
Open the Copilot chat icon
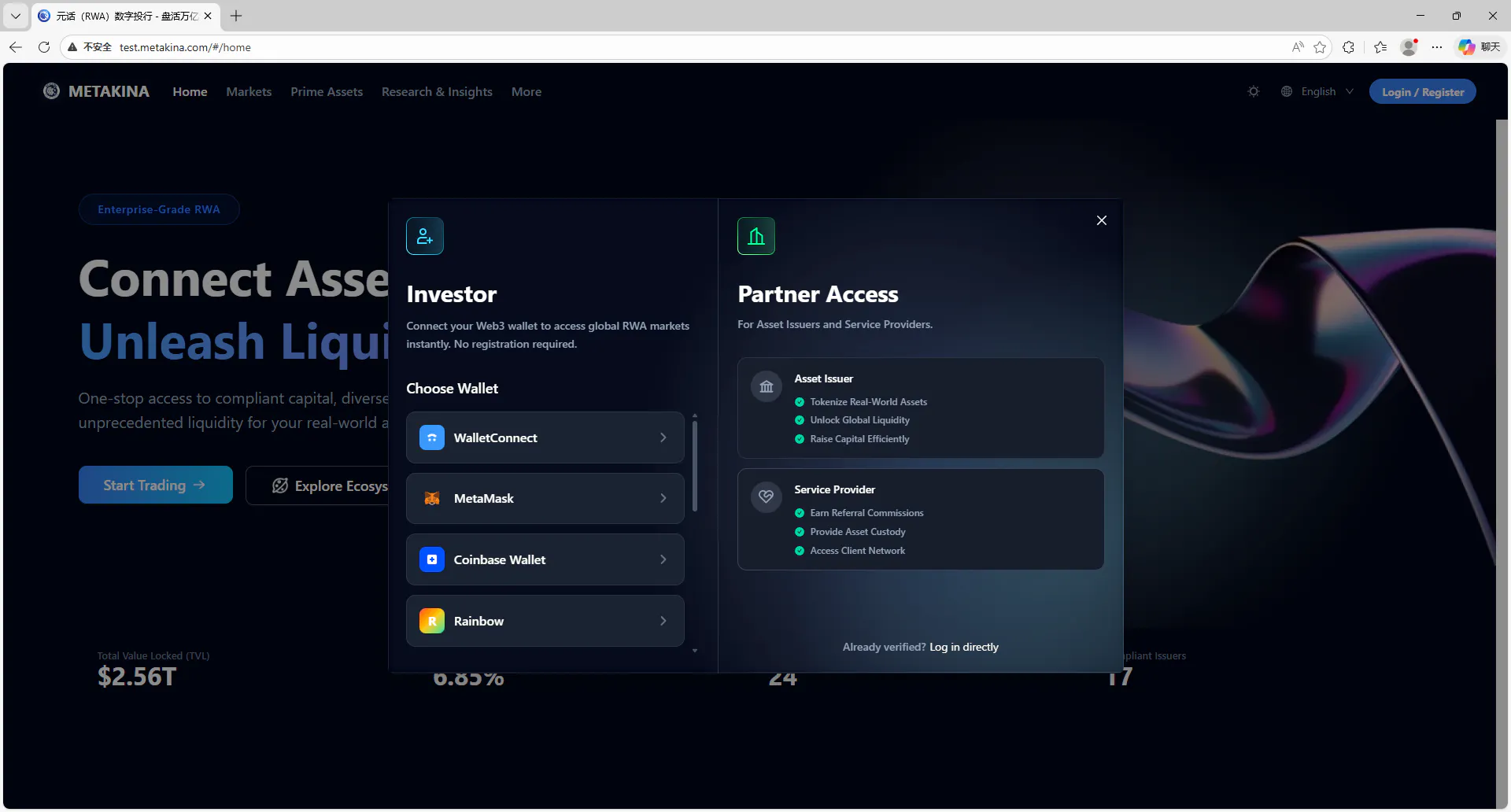[x=1467, y=47]
